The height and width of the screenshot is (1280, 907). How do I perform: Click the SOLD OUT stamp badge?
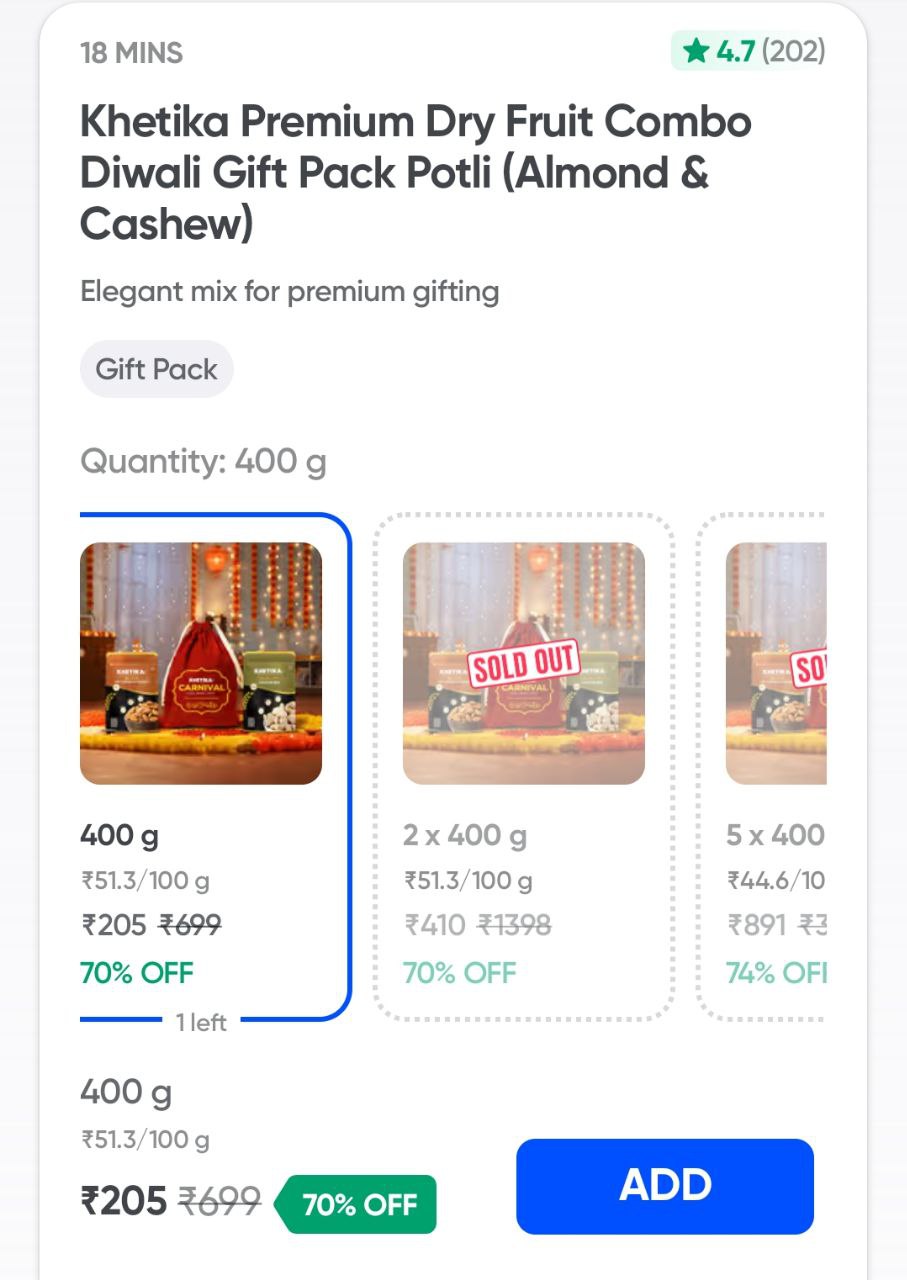point(524,663)
